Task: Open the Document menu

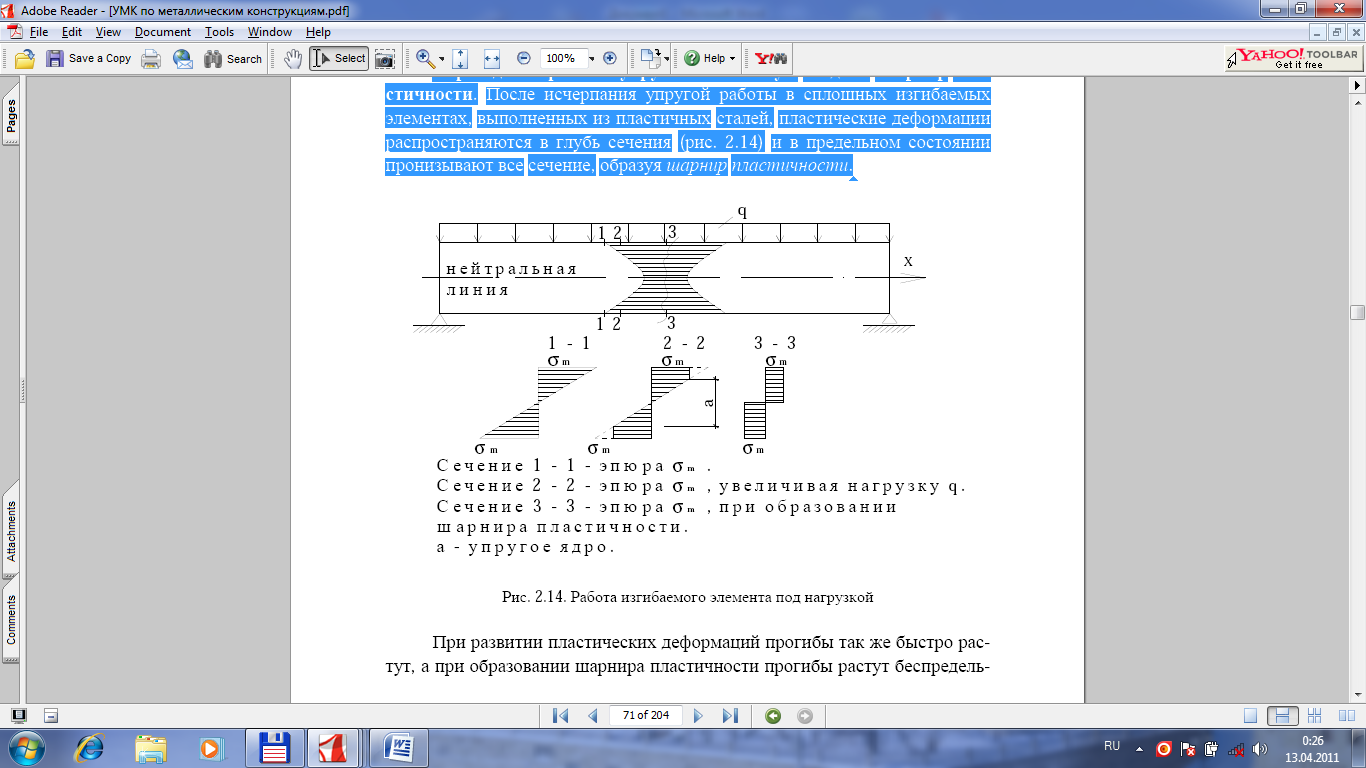Action: 163,32
